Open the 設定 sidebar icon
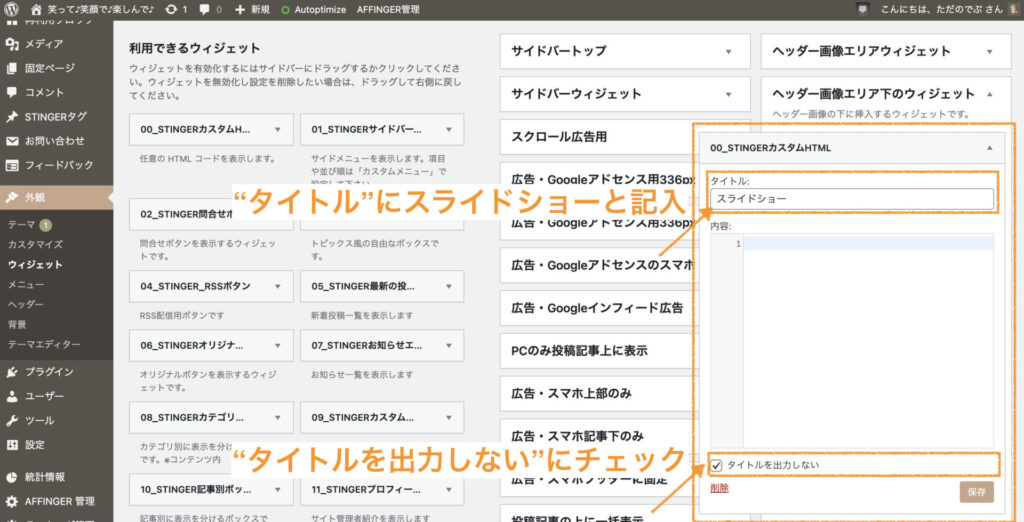 pos(12,445)
